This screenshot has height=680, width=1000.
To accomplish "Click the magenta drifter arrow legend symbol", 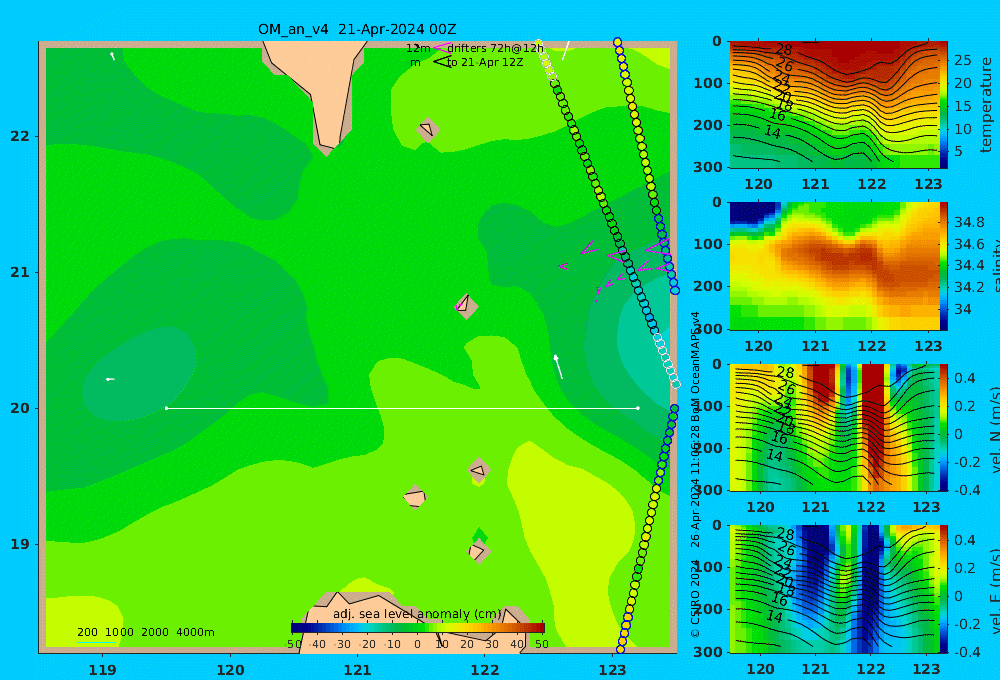I will click(x=441, y=48).
